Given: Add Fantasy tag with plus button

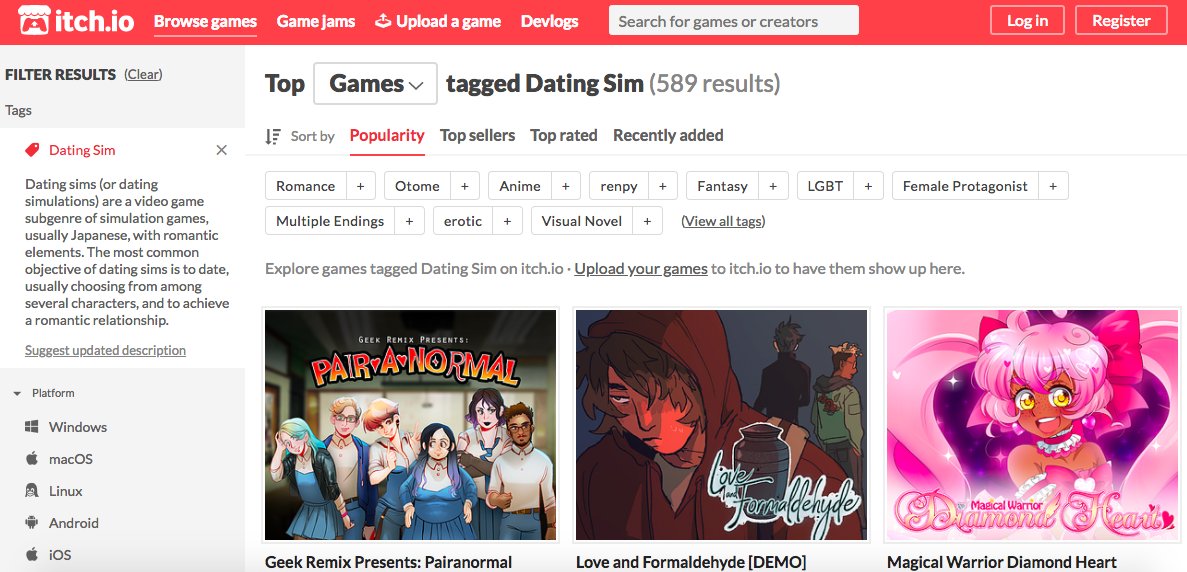Looking at the screenshot, I should click(x=773, y=186).
